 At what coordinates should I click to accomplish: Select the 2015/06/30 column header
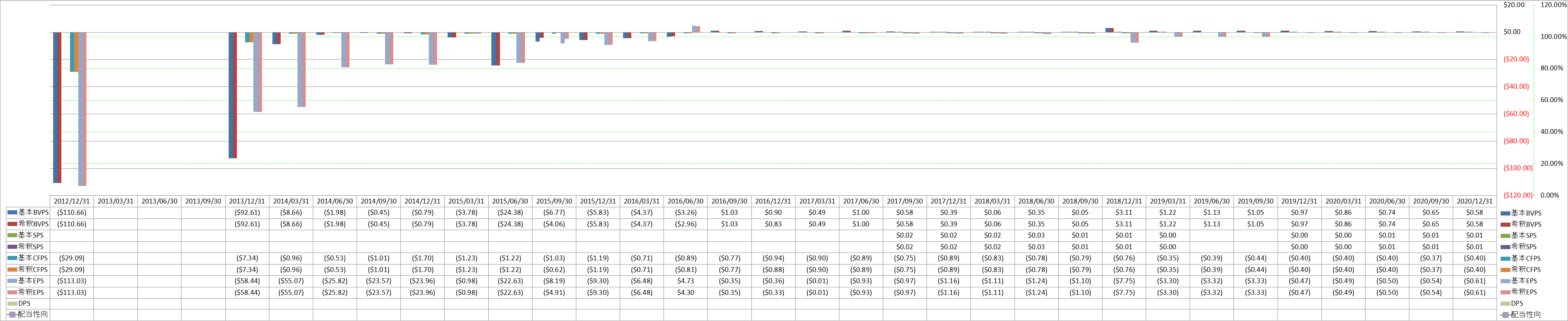(x=510, y=201)
